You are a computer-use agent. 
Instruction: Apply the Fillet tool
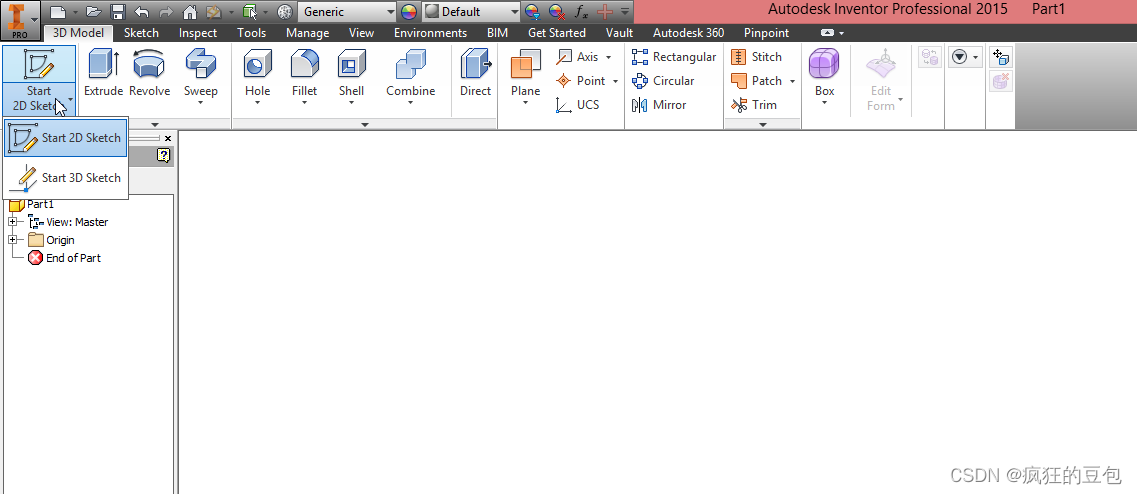click(x=305, y=73)
